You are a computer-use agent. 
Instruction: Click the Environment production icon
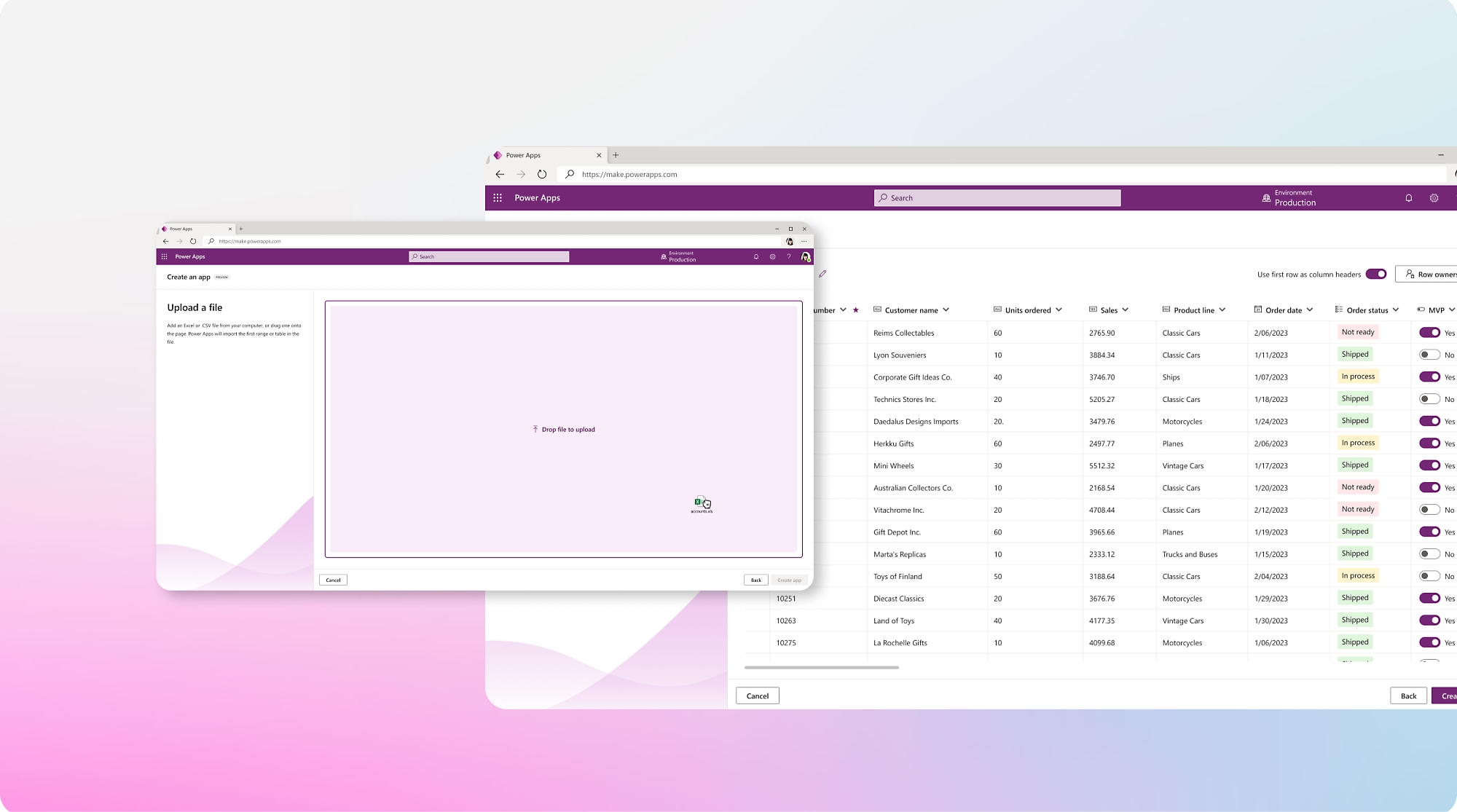coord(1266,197)
